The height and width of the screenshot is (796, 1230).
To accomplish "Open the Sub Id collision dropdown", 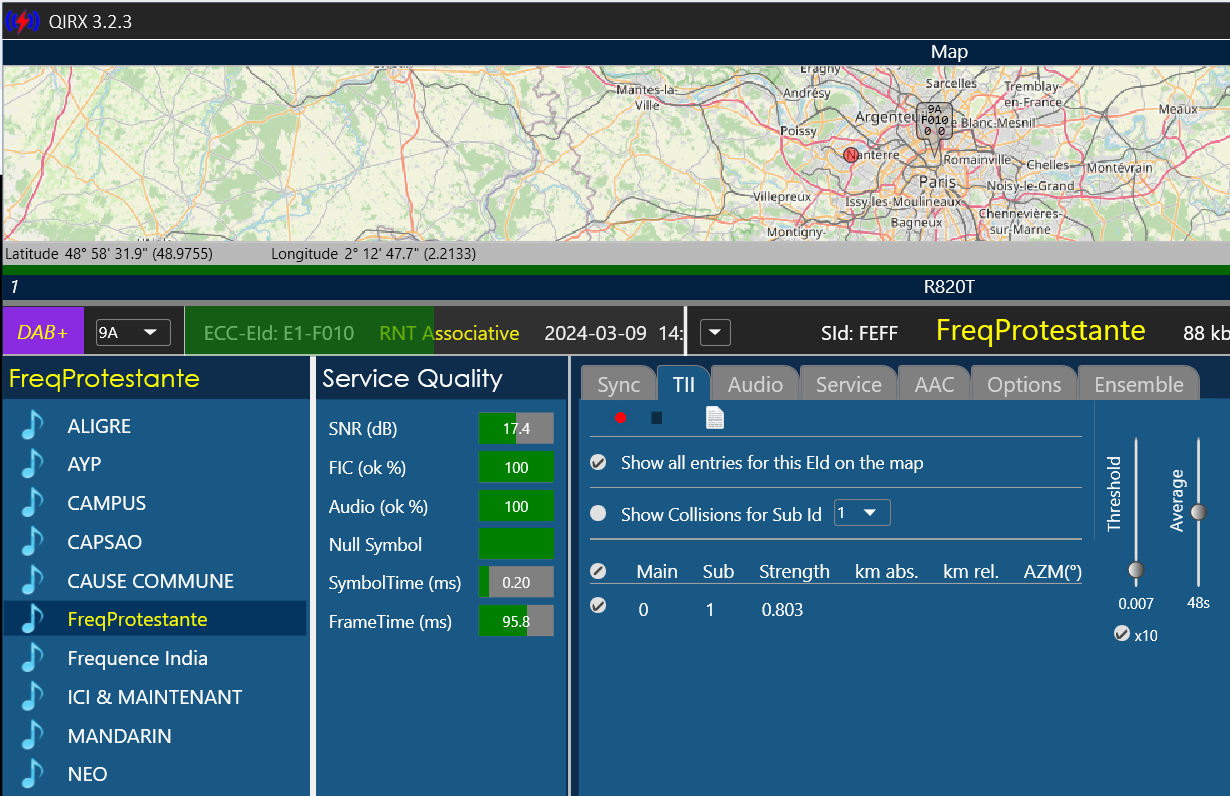I will (x=862, y=513).
